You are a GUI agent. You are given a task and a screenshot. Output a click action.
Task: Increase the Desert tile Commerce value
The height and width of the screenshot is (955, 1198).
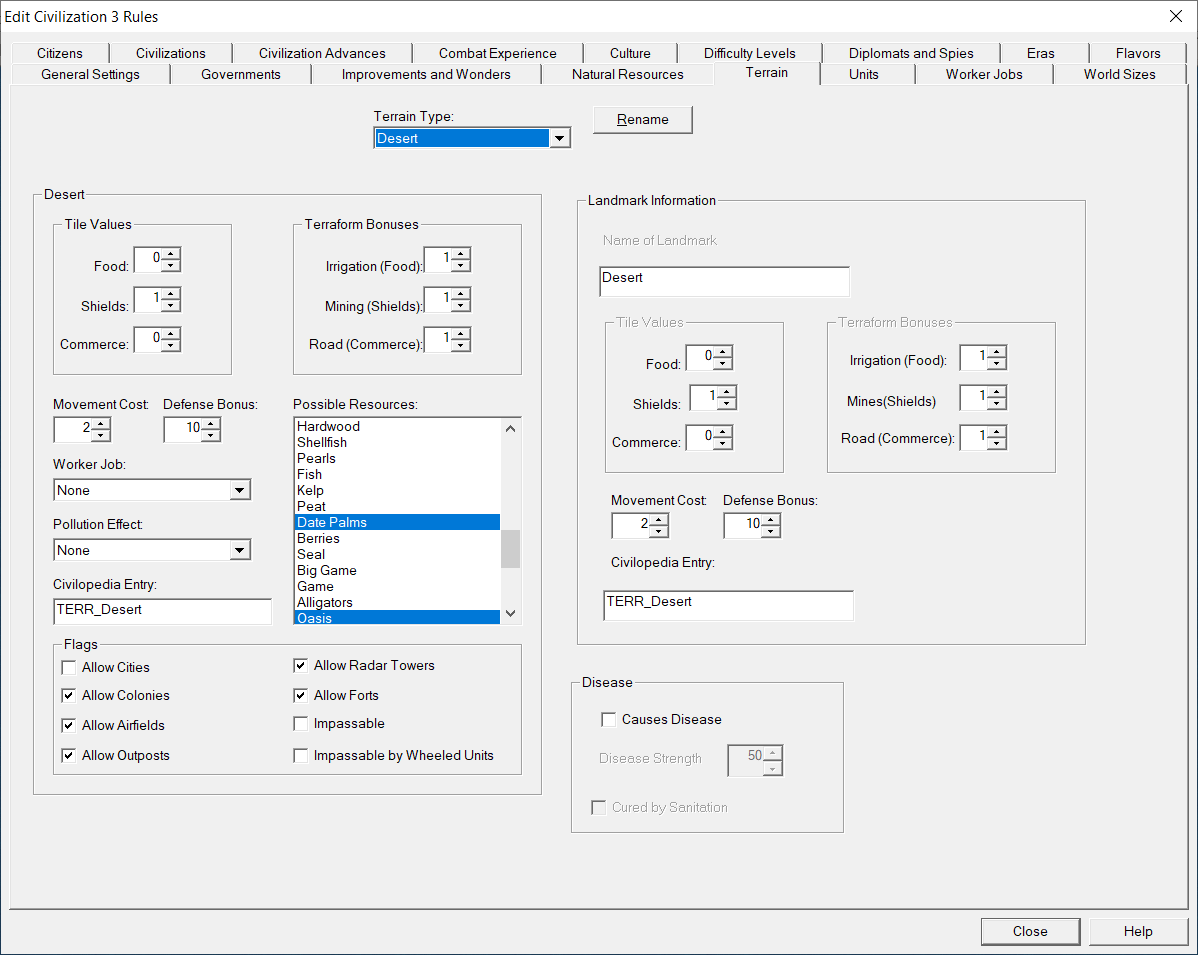(171, 333)
